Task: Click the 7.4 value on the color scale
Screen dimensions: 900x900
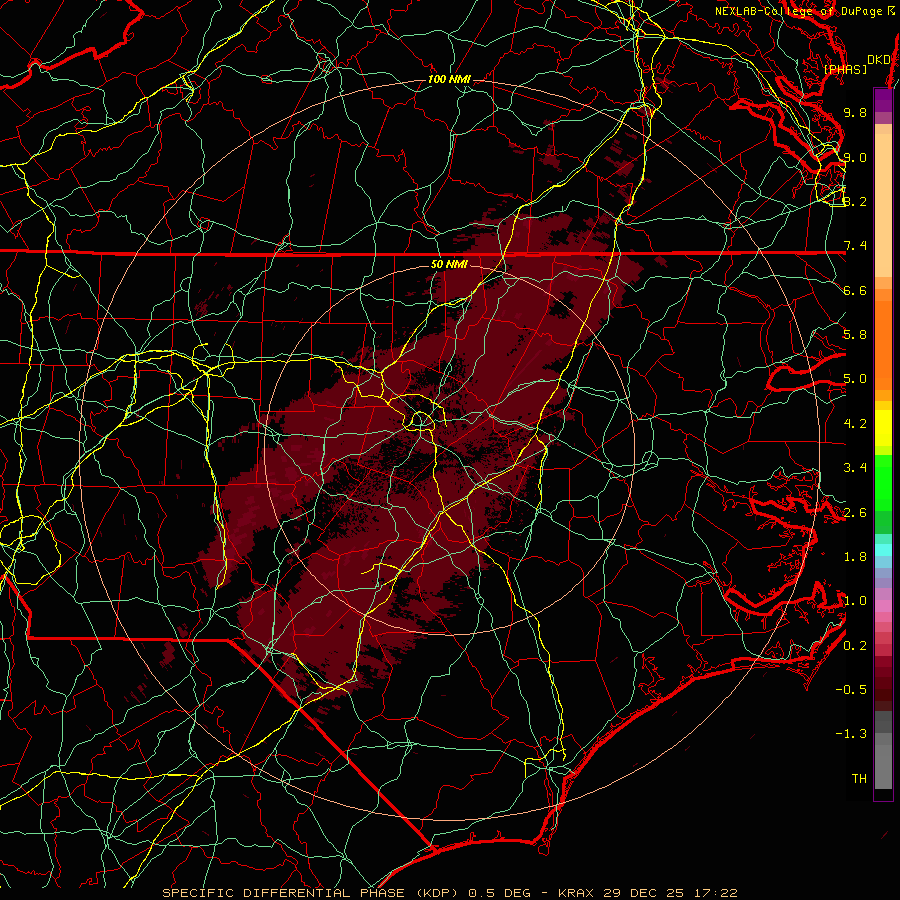Action: click(855, 246)
